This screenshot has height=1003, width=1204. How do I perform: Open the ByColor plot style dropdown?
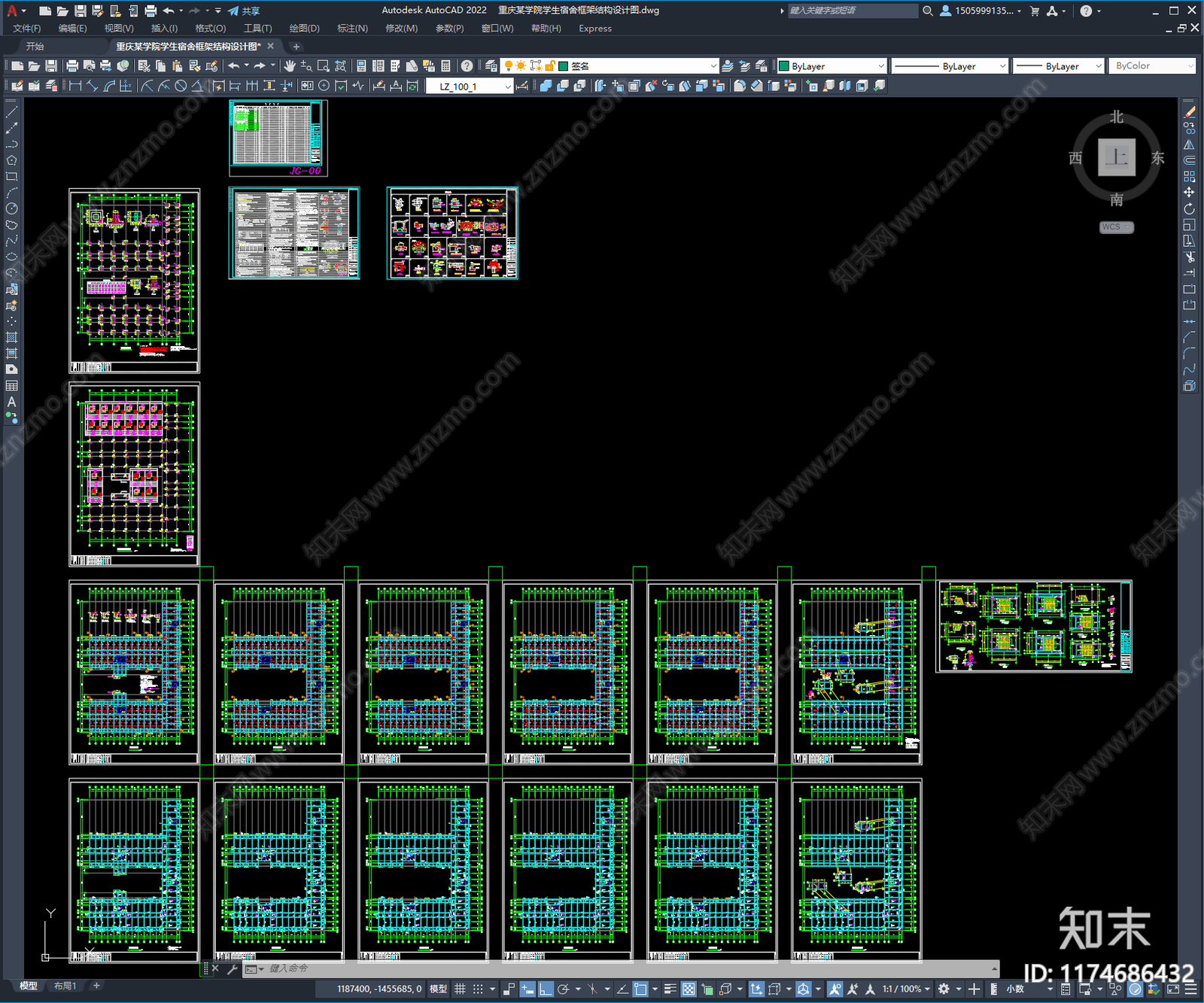pos(1152,66)
